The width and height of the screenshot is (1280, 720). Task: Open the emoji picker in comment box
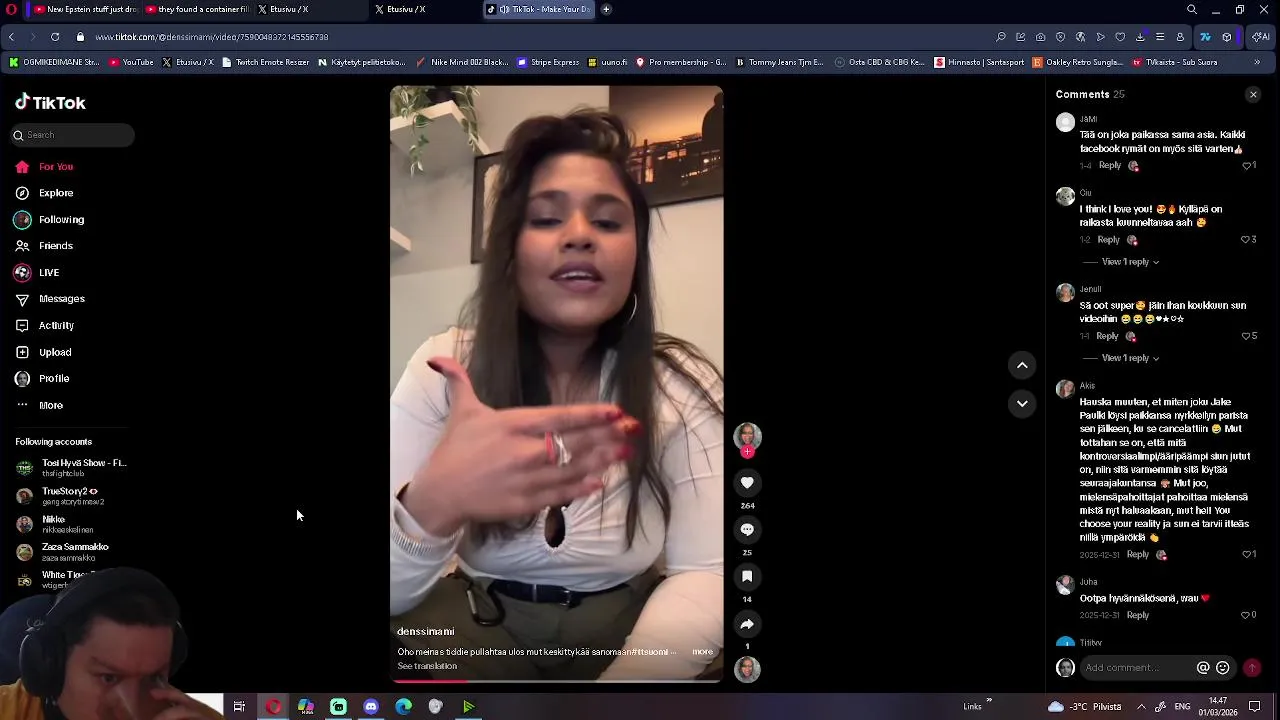[x=1222, y=668]
